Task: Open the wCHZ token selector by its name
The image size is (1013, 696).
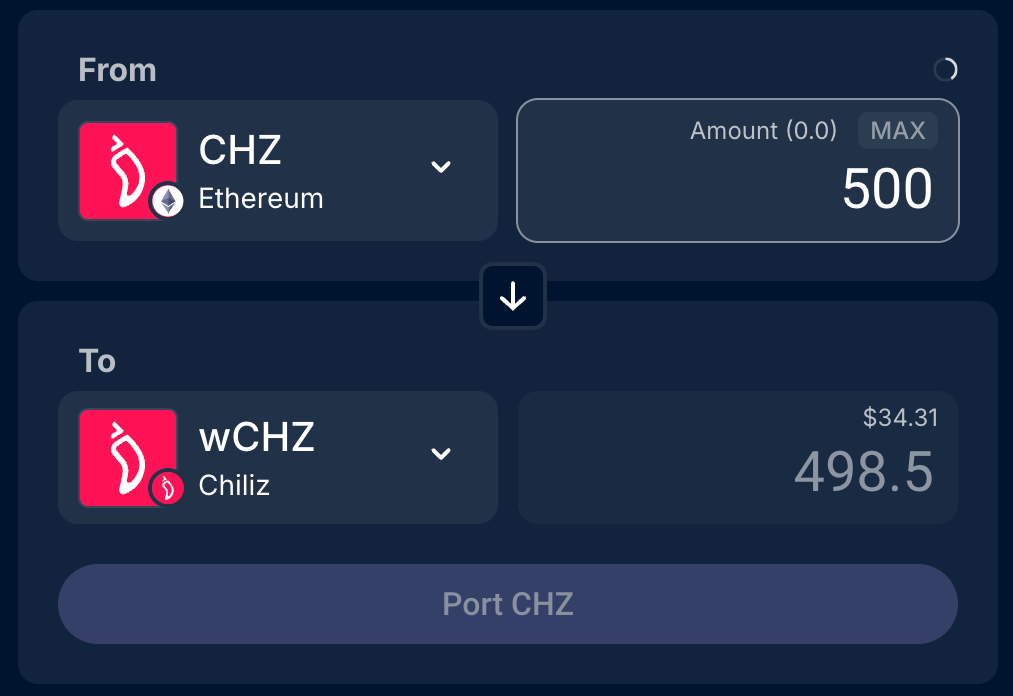Action: 257,437
